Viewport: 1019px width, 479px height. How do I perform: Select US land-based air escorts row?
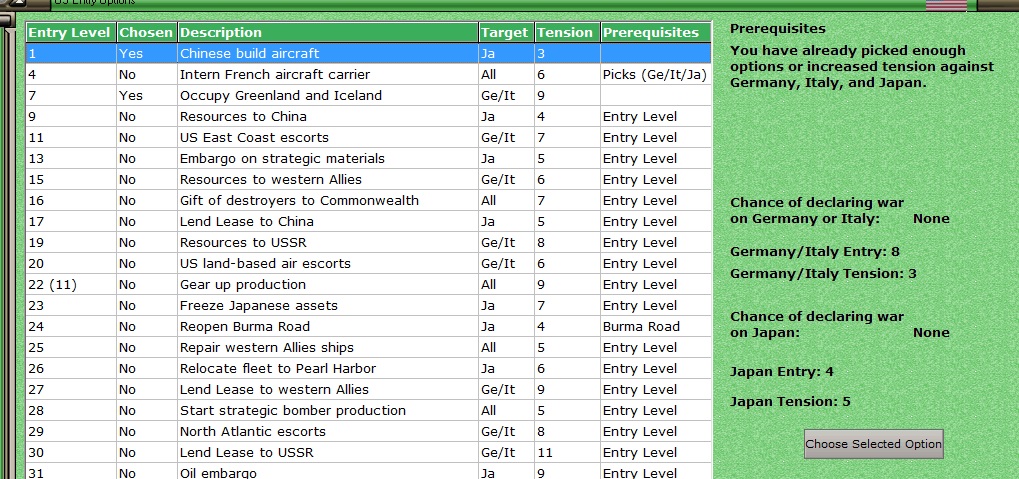point(368,263)
